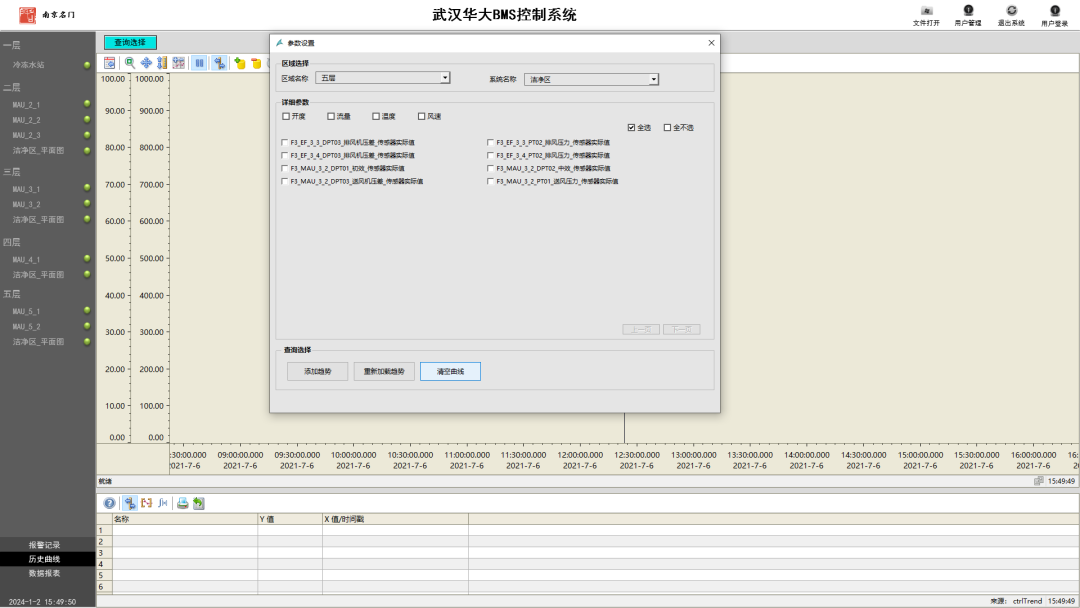1080x608 pixels.
Task: Collapse the 四层 group in sidebar
Action: coord(12,242)
